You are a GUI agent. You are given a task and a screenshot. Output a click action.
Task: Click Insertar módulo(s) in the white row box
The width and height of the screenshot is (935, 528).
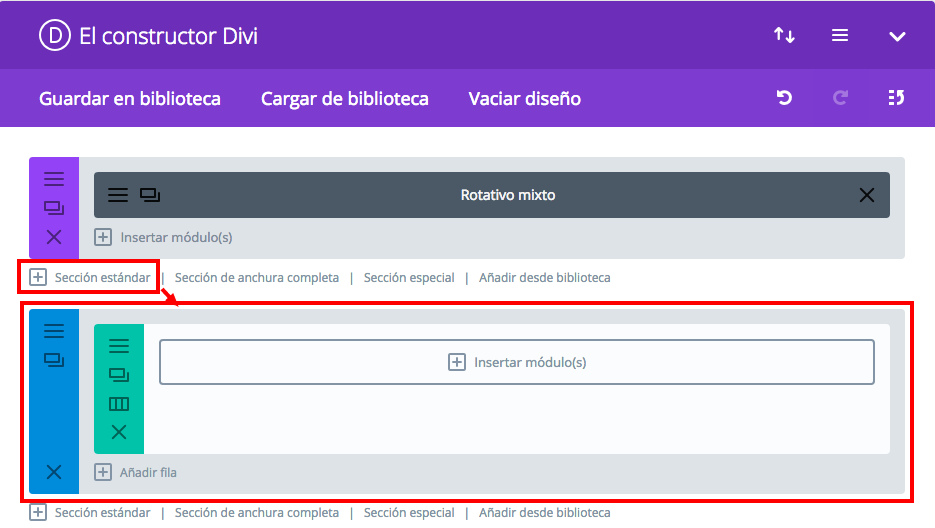[x=516, y=362]
